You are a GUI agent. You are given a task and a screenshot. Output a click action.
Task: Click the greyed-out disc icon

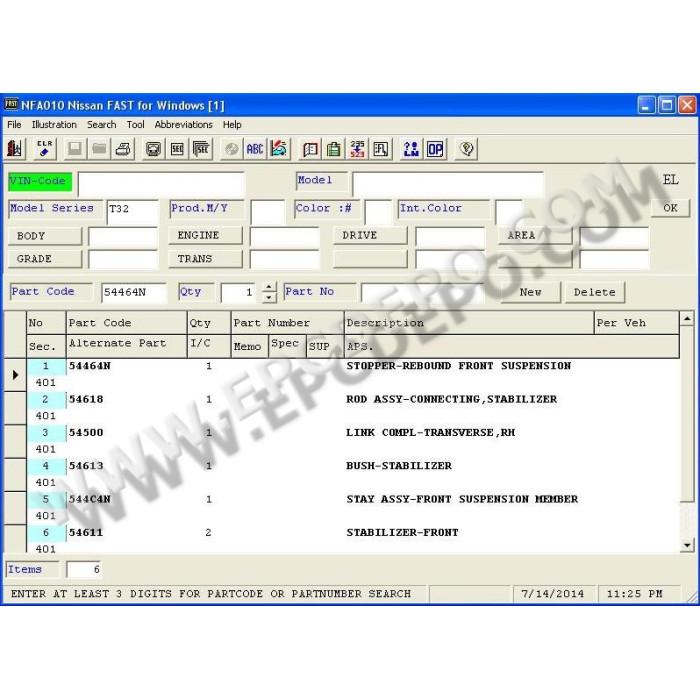pyautogui.click(x=231, y=149)
